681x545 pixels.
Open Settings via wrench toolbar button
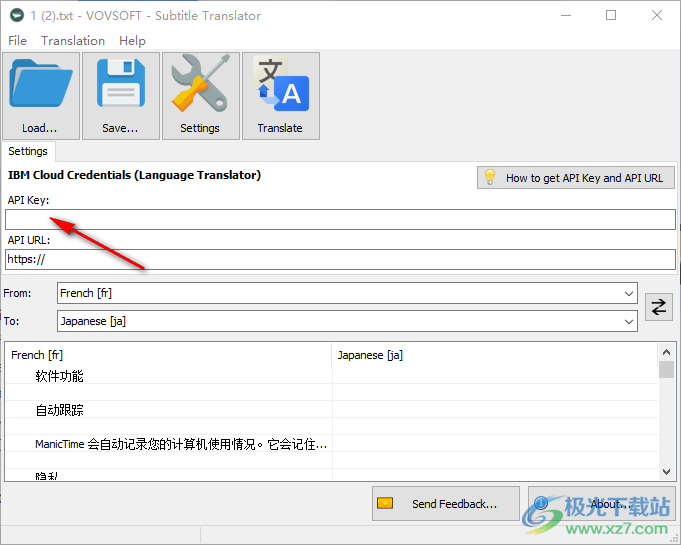pos(201,96)
